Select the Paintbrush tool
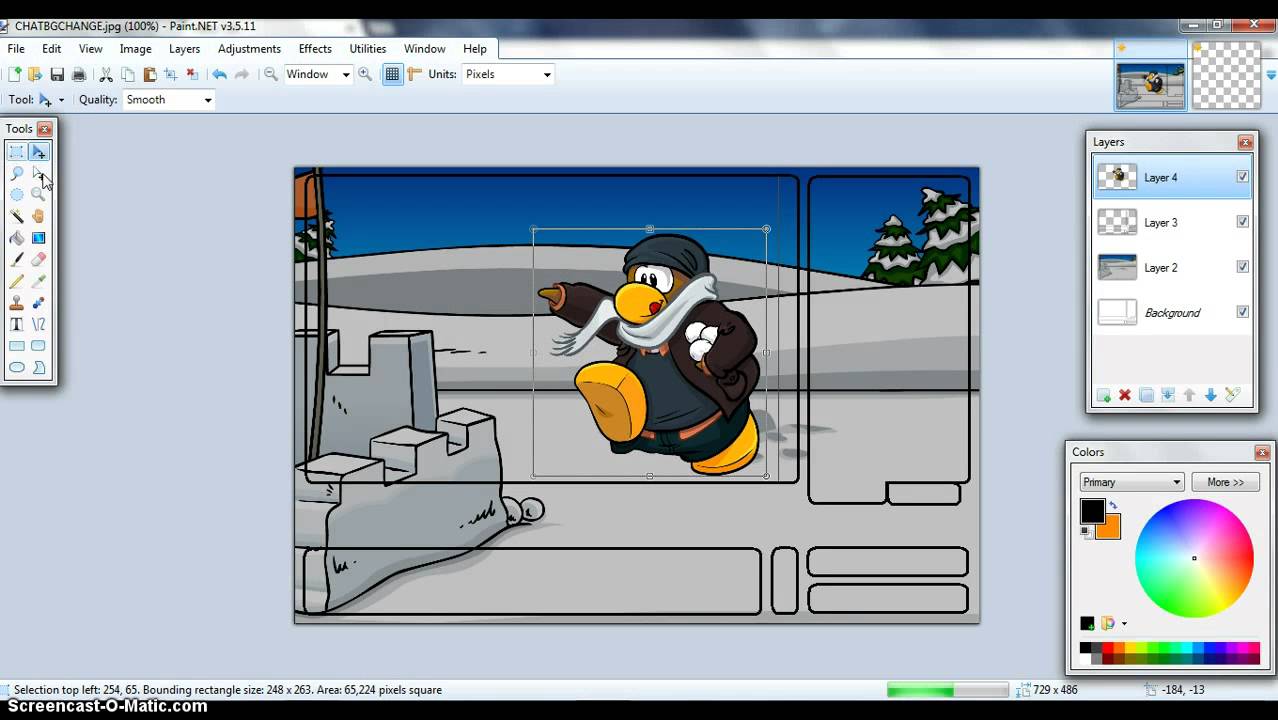The width and height of the screenshot is (1278, 720). click(x=17, y=259)
